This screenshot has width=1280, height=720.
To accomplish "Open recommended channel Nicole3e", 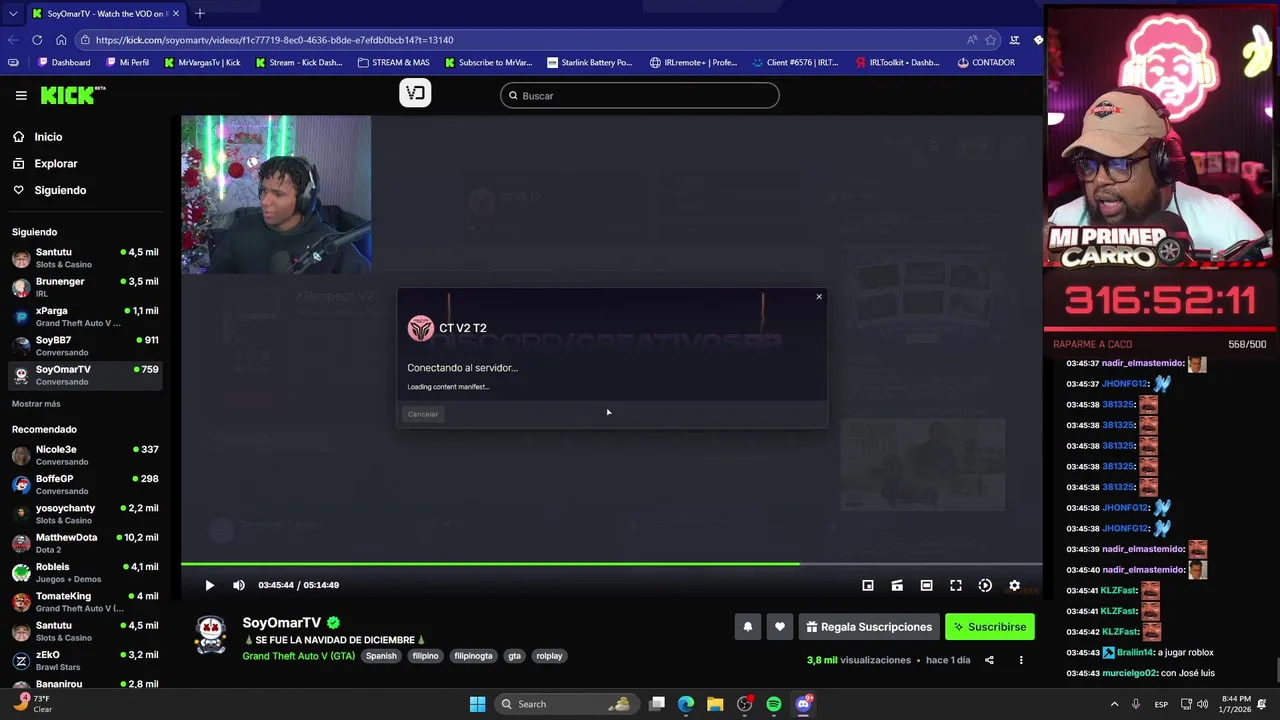I will (x=86, y=455).
